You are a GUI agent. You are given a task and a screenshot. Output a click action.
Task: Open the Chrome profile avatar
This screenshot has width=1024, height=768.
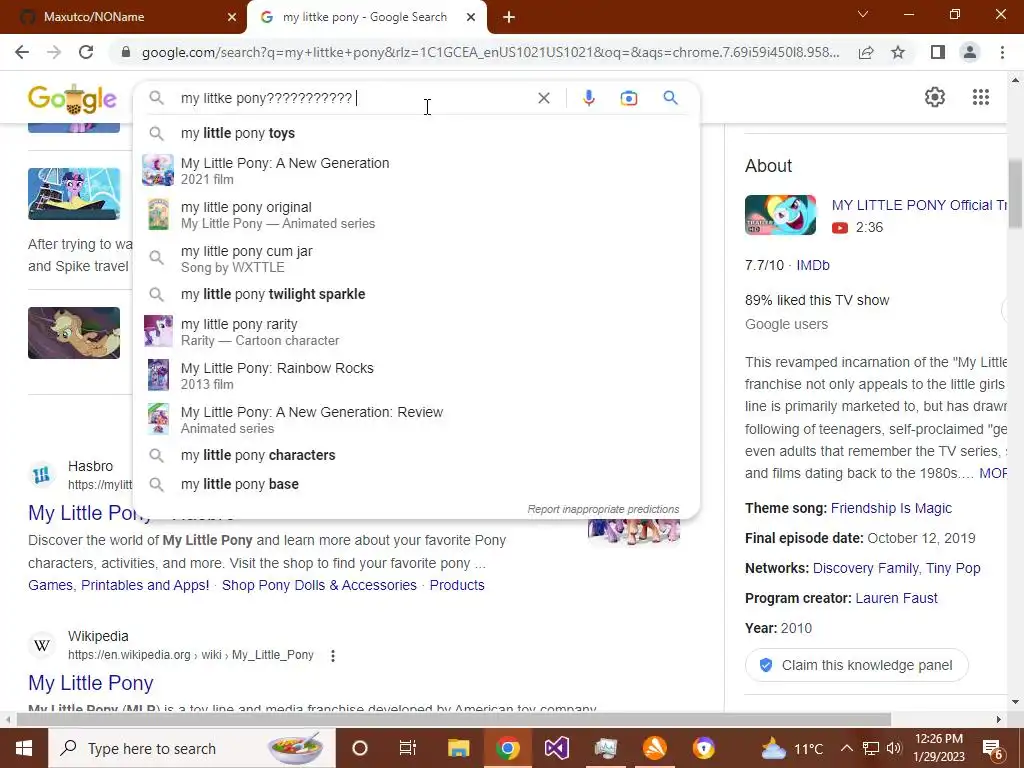tap(970, 52)
